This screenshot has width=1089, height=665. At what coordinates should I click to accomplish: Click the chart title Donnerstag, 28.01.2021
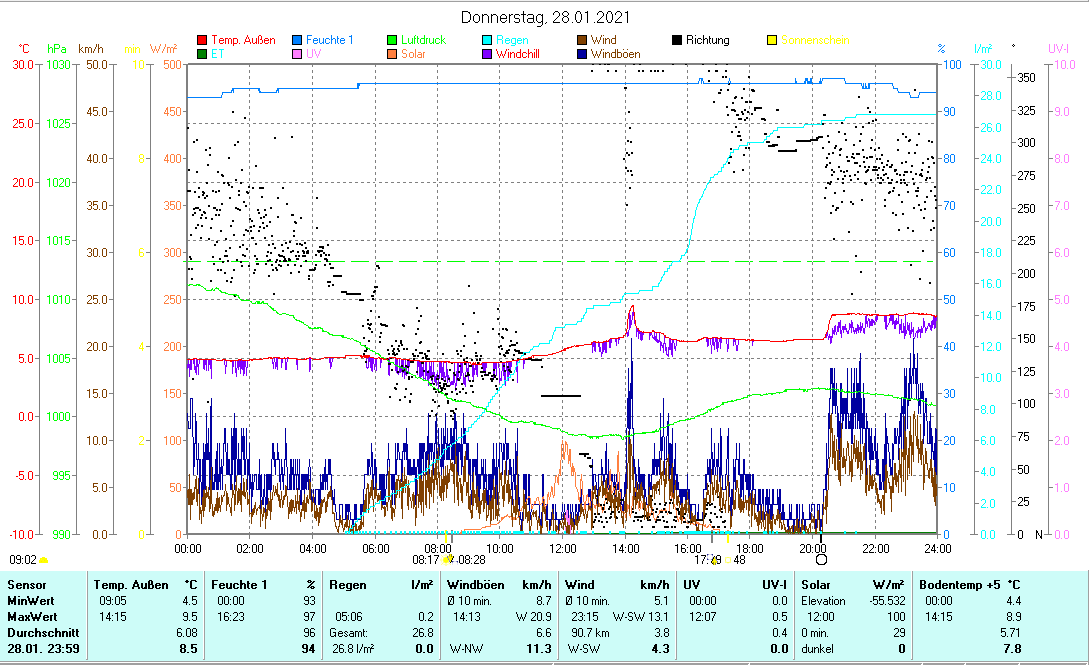(x=546, y=18)
